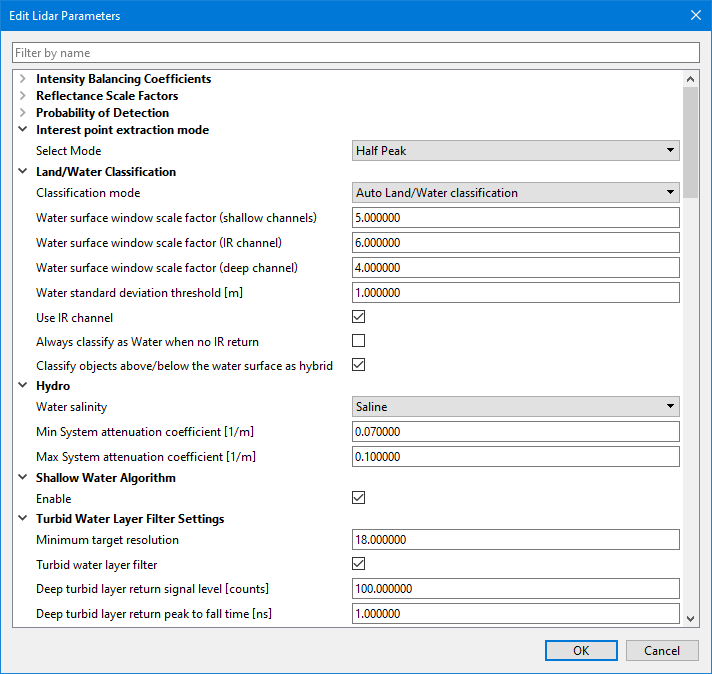This screenshot has width=712, height=674.
Task: Uncheck Classify objects above/below water as hybrid
Action: pos(359,365)
